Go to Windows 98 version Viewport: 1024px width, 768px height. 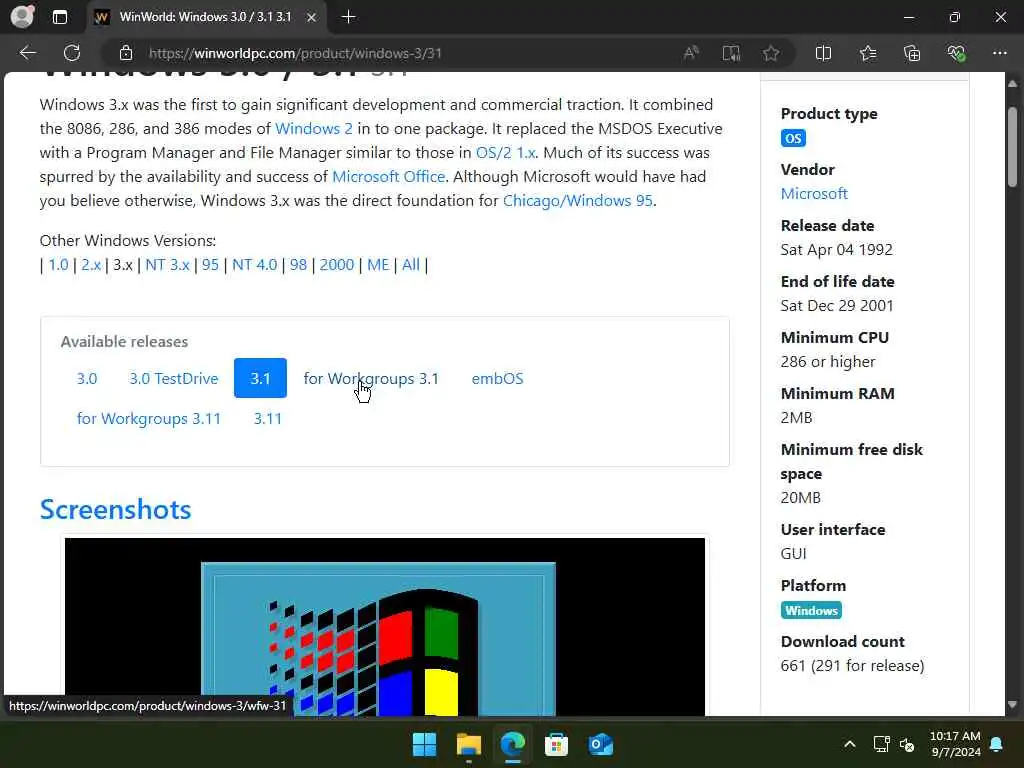point(298,264)
